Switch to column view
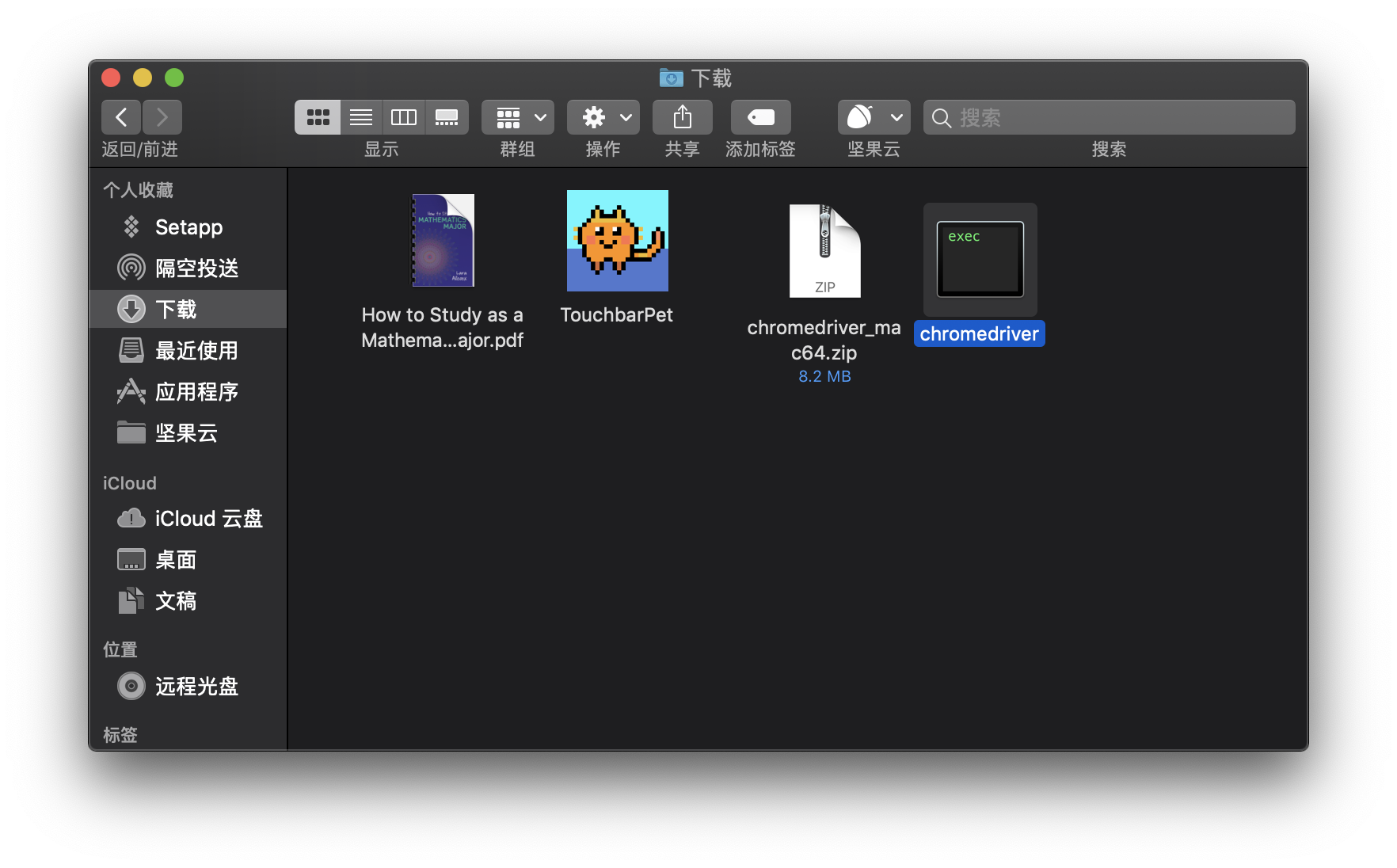The width and height of the screenshot is (1397, 868). 403,116
